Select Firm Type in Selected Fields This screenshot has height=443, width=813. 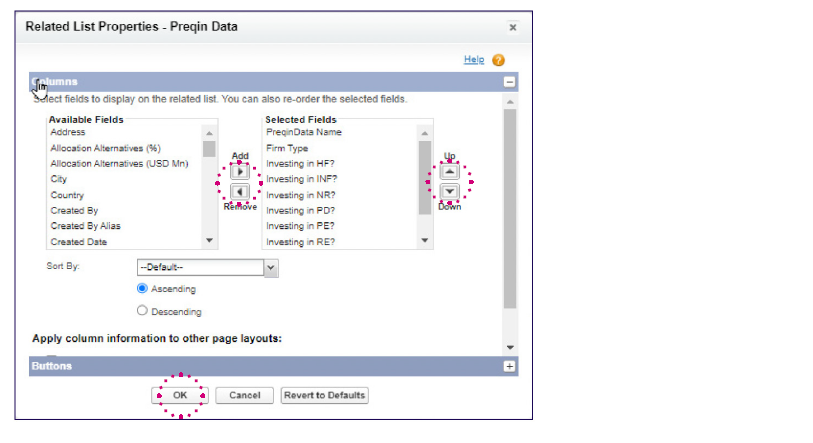coord(287,148)
